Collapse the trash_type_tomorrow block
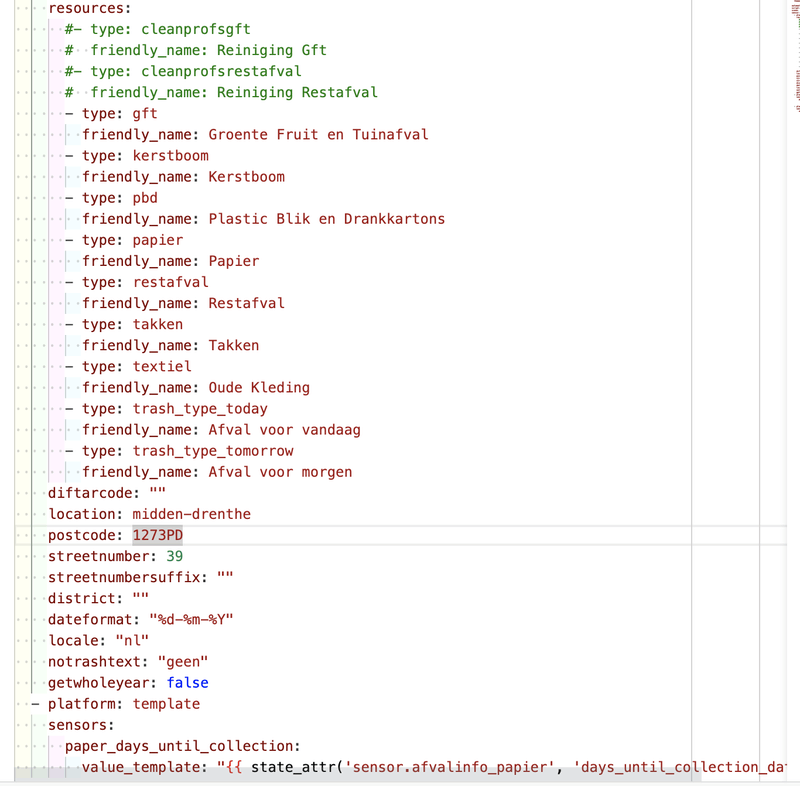 [67, 450]
